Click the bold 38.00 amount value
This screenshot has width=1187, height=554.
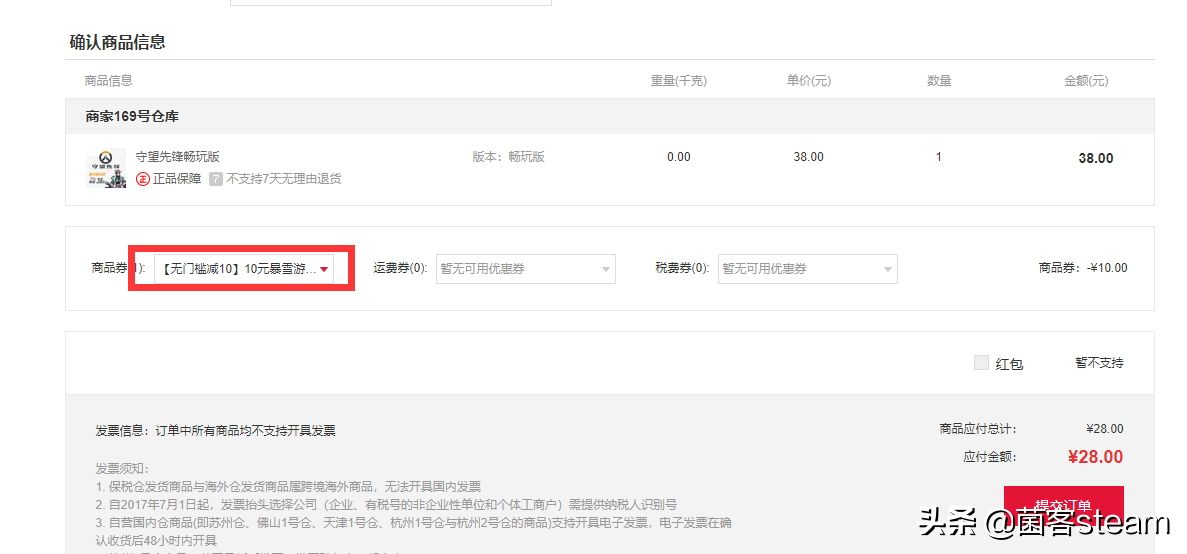(x=1095, y=158)
